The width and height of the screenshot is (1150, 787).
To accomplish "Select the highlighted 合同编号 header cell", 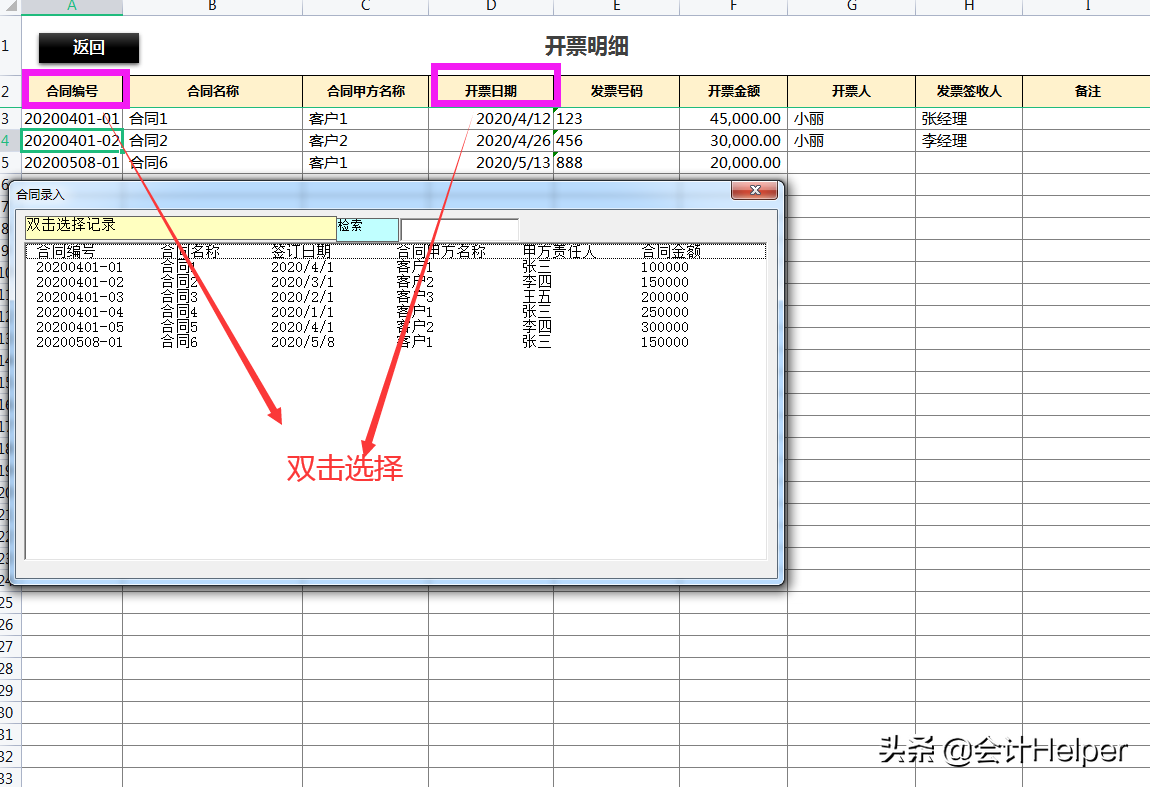I will [x=73, y=91].
